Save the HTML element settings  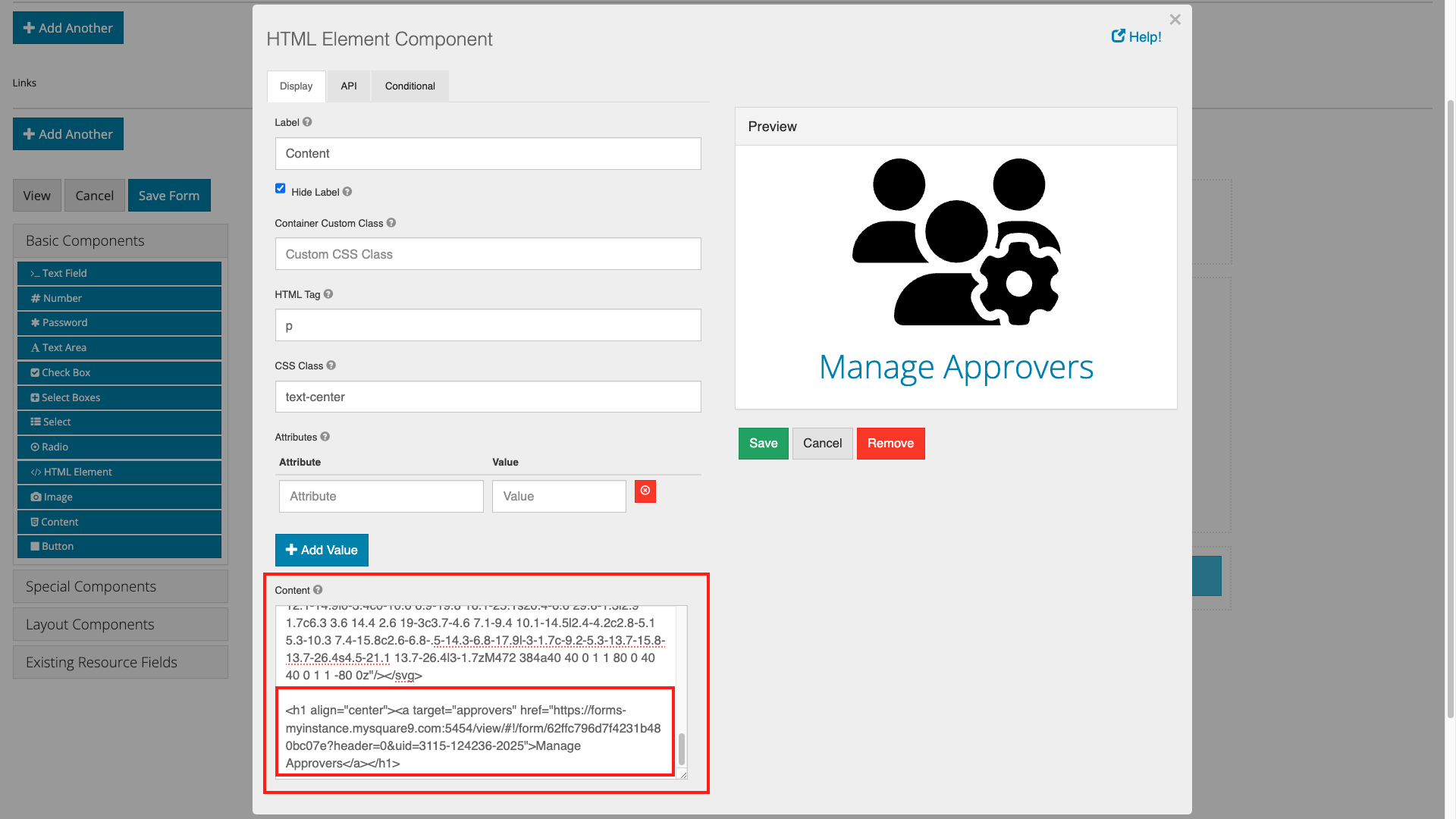pyautogui.click(x=763, y=443)
